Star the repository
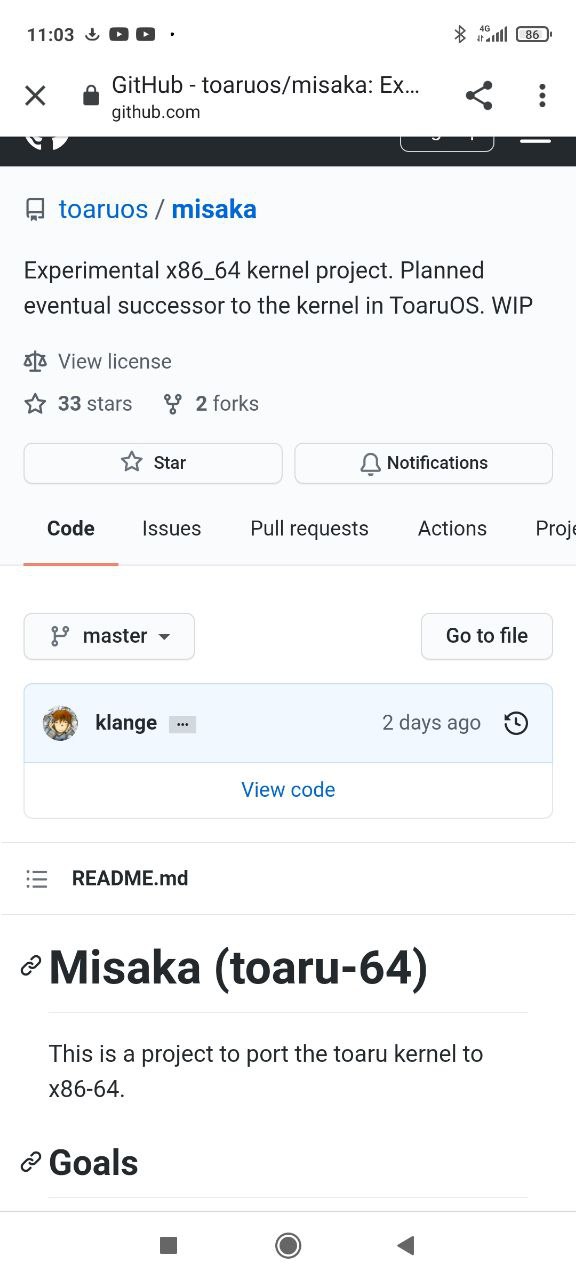The image size is (576, 1280). [153, 463]
